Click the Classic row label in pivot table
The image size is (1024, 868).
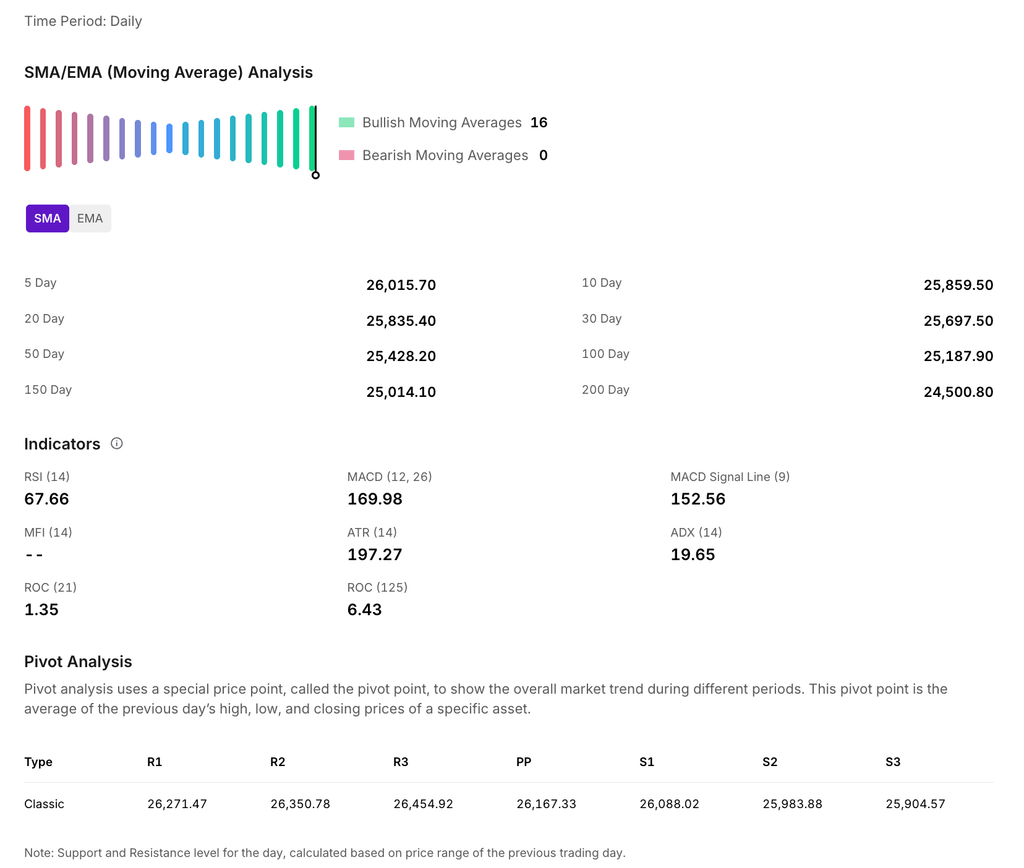[44, 804]
